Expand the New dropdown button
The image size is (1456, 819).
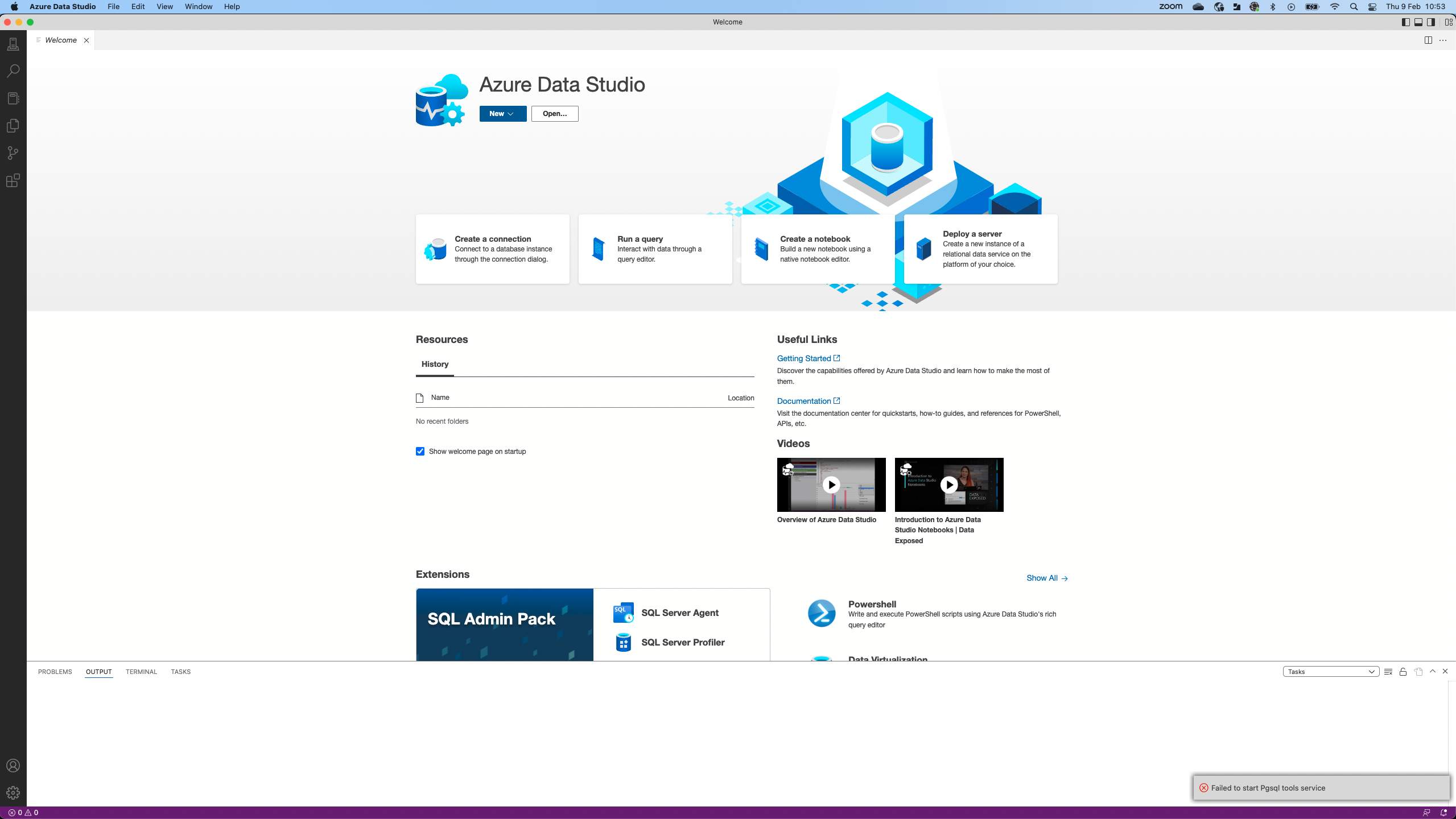coord(502,114)
